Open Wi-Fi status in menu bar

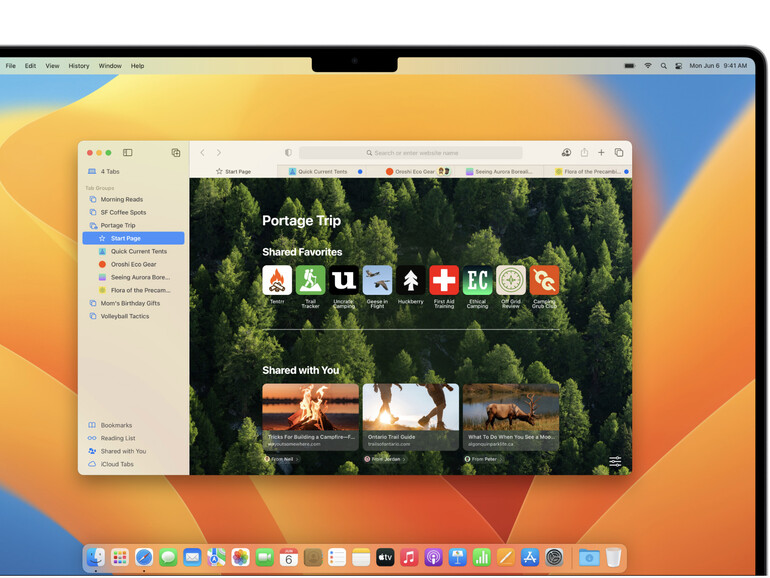click(648, 66)
